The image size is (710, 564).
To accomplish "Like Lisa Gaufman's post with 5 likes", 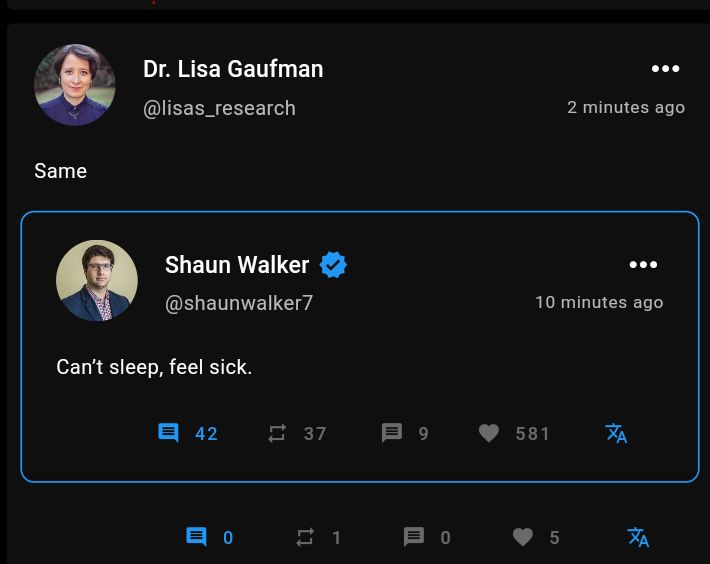I will [523, 537].
